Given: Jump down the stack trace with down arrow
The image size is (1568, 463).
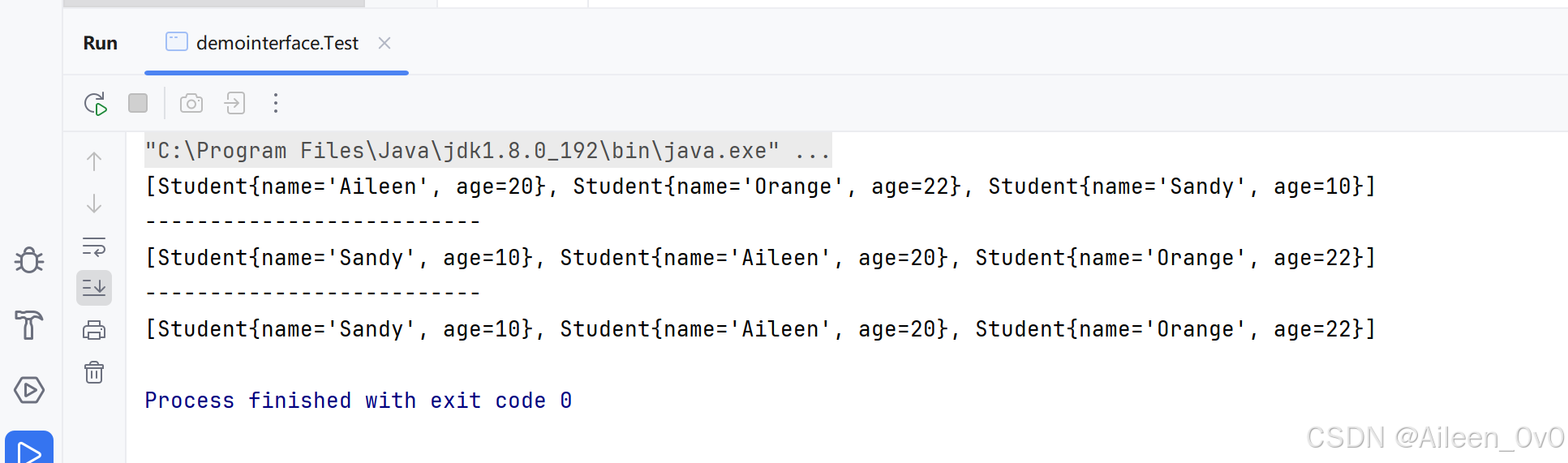Looking at the screenshot, I should coord(94,204).
